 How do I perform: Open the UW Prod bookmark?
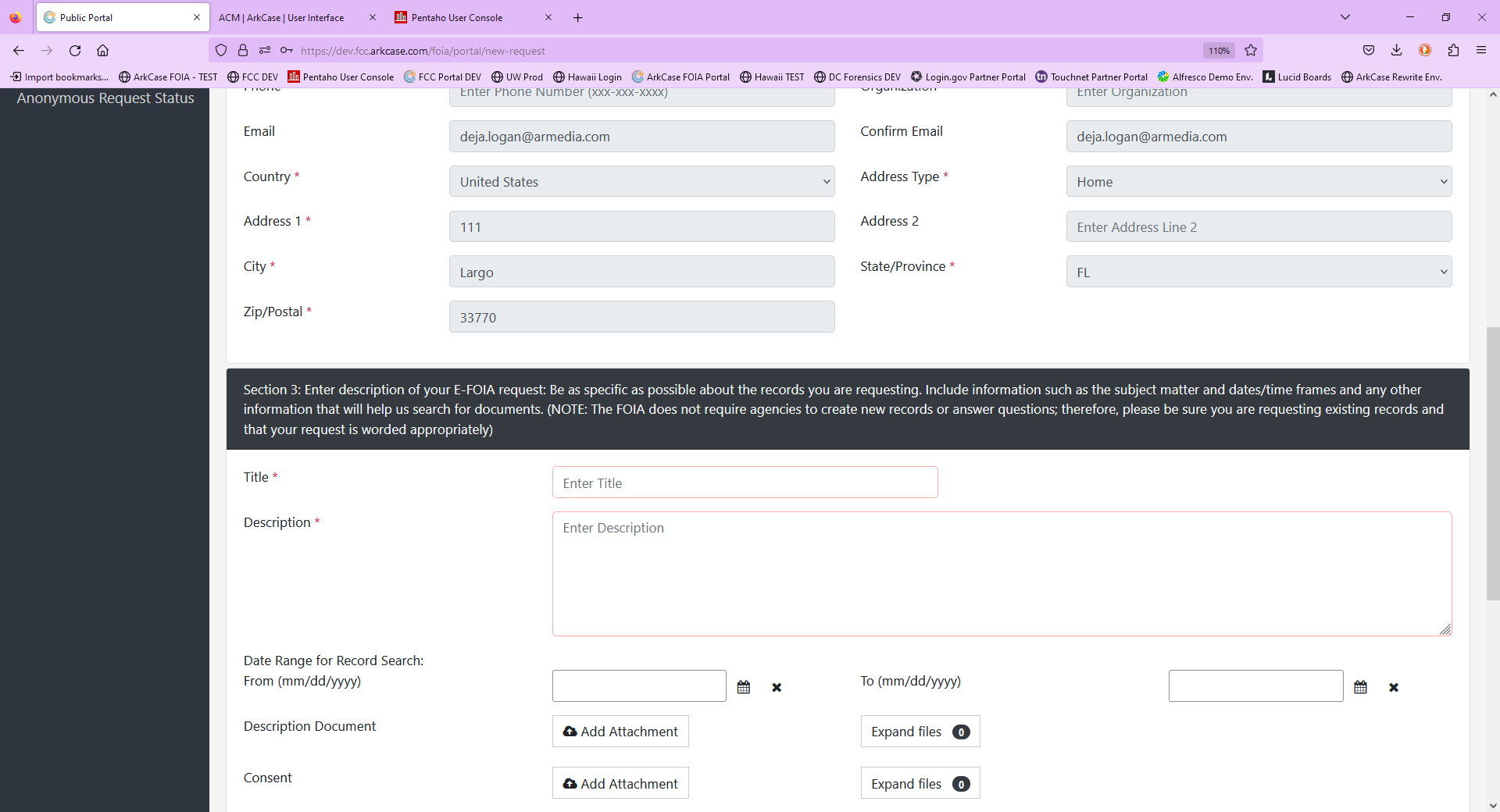coord(517,77)
